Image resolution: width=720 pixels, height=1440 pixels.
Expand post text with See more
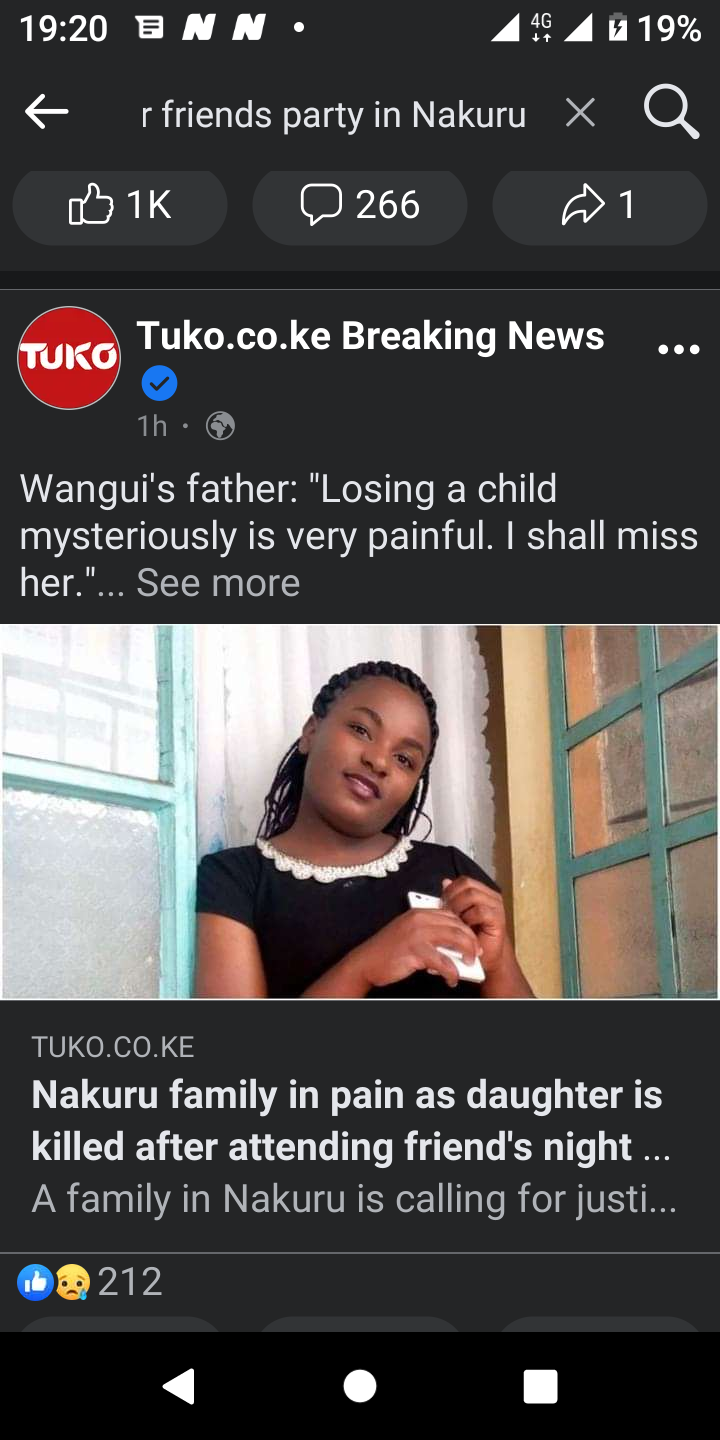(218, 582)
